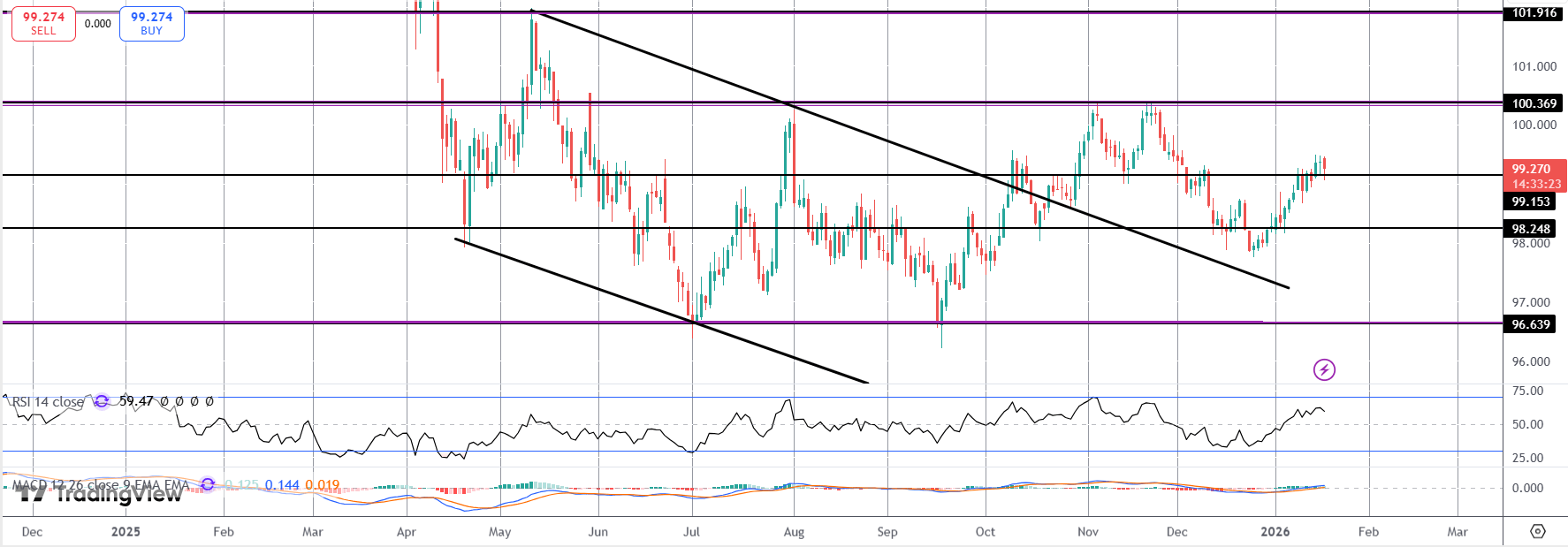Click the 2026 label on time axis
Screen dimensions: 1568x547
(x=1275, y=531)
